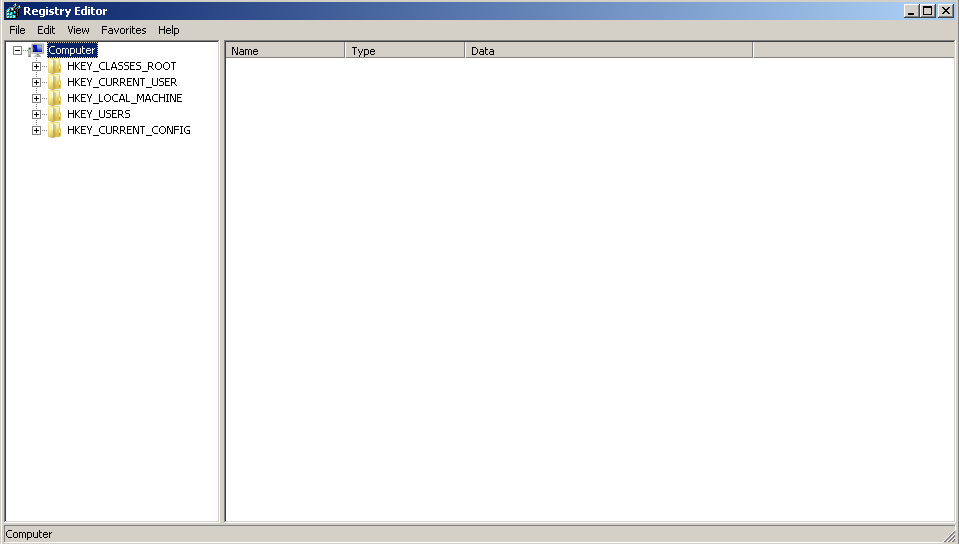Viewport: 959px width, 544px height.
Task: Select HKEY_CLASSES_ROOT label in tree
Action: point(122,66)
